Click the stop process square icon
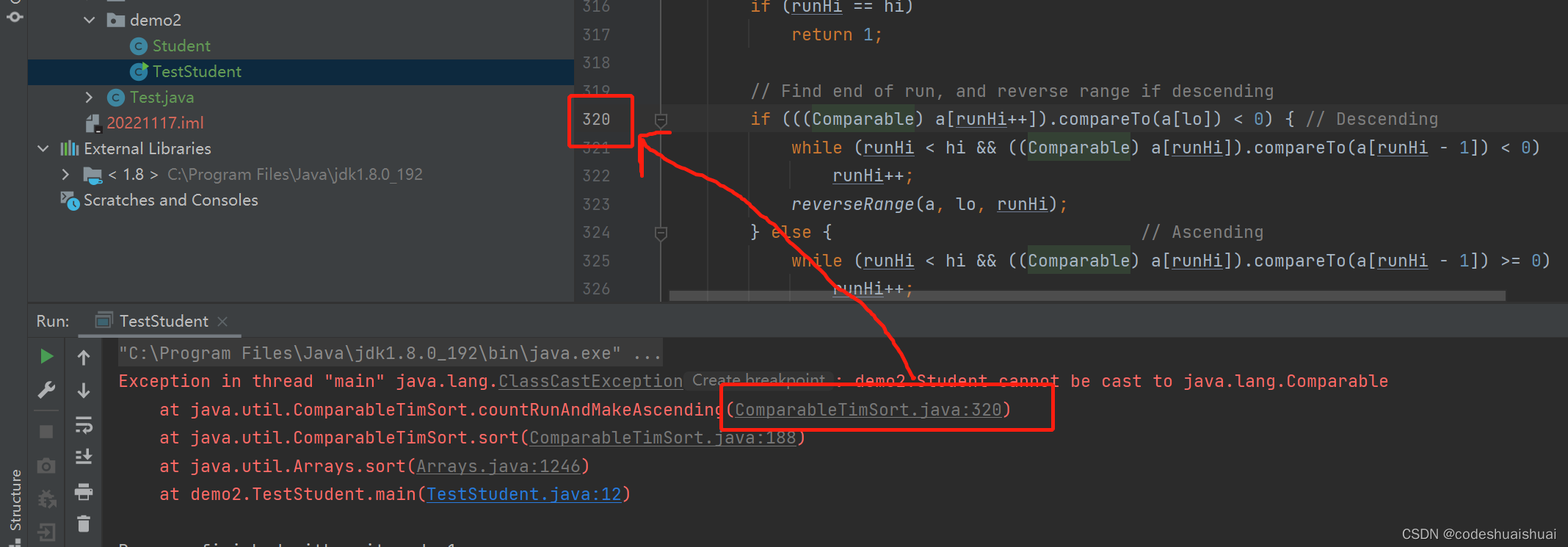The image size is (1568, 547). coord(46,431)
